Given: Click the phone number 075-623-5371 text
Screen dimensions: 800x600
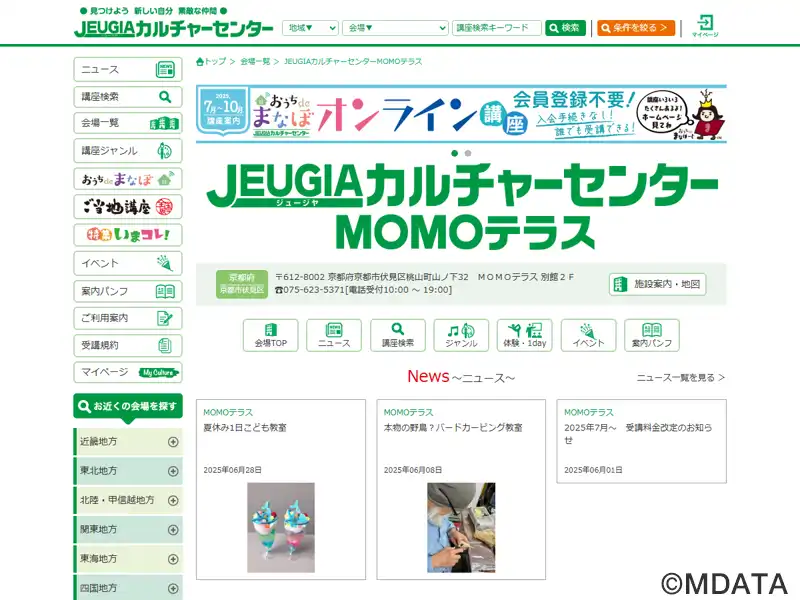Looking at the screenshot, I should [x=314, y=290].
